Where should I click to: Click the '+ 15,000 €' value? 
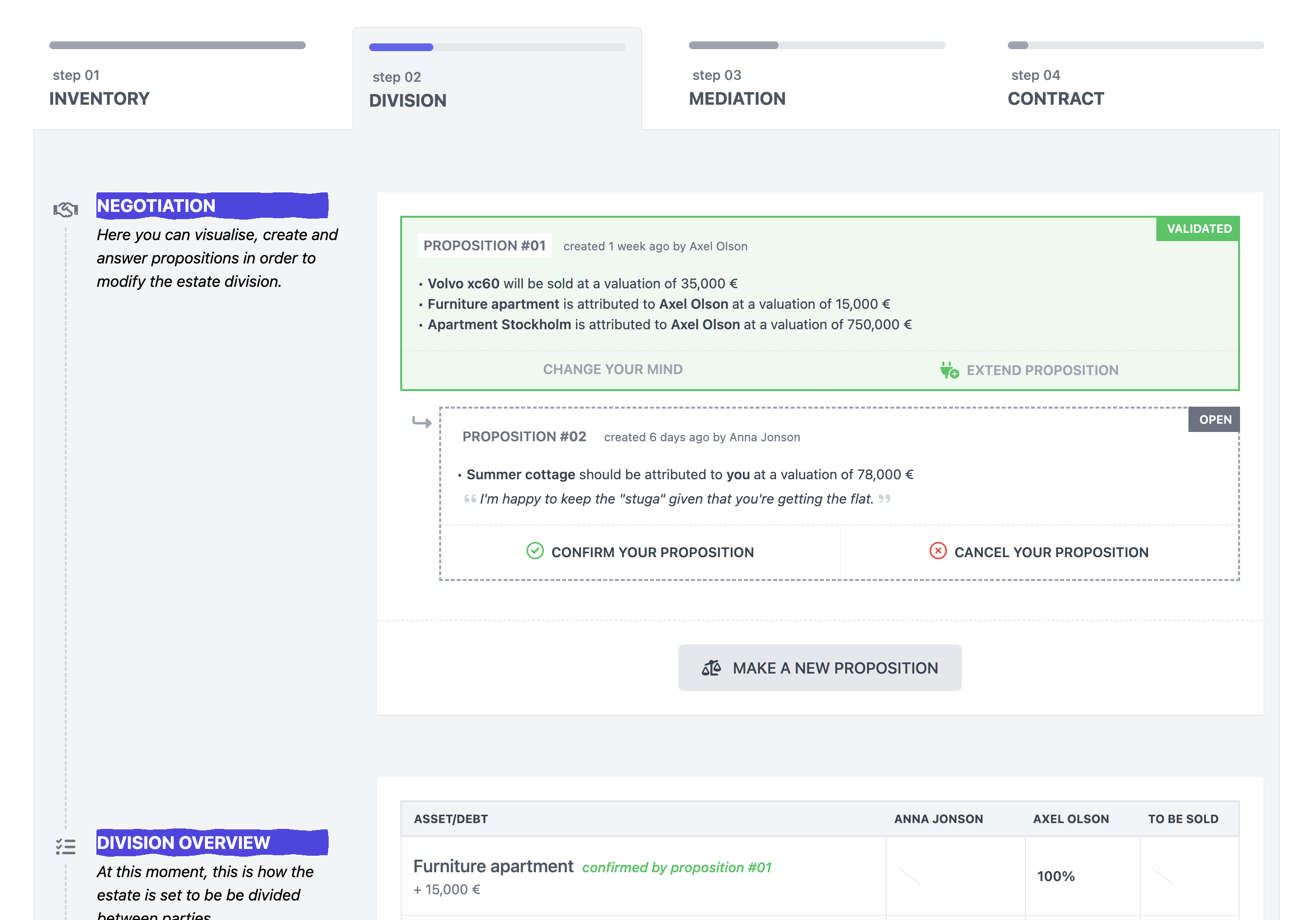pyautogui.click(x=446, y=890)
